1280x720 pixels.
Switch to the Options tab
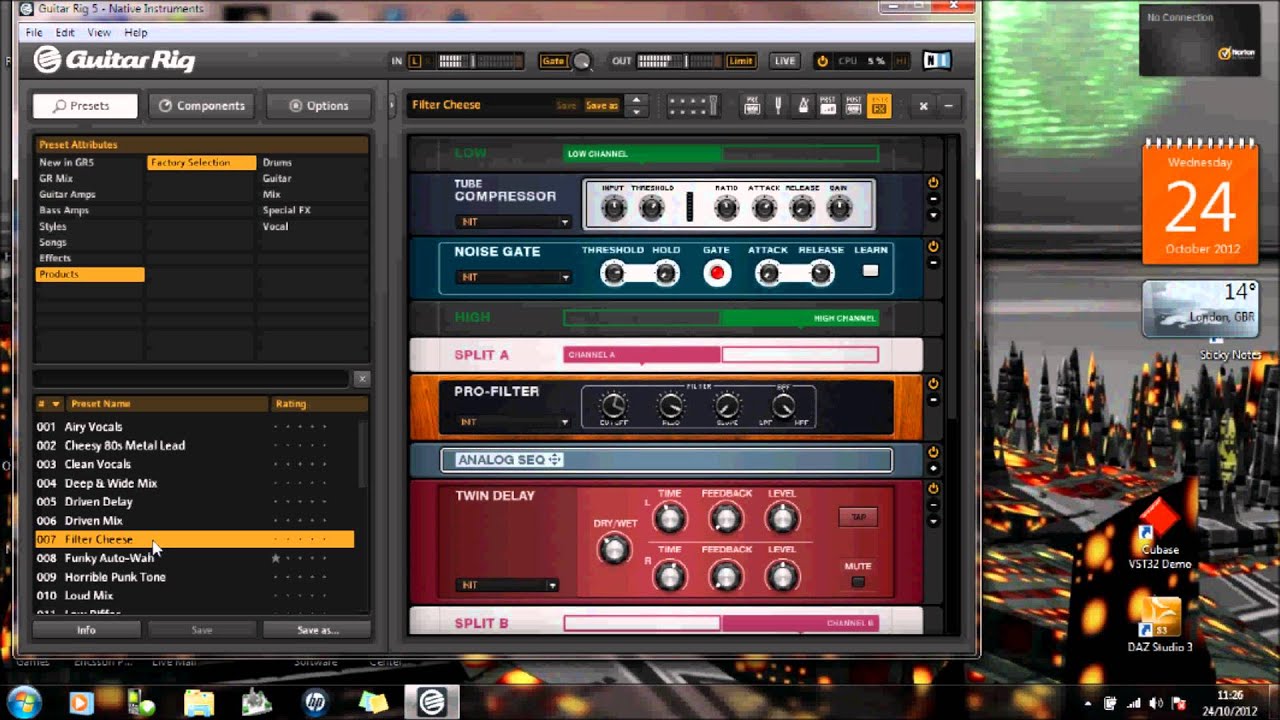coord(318,105)
